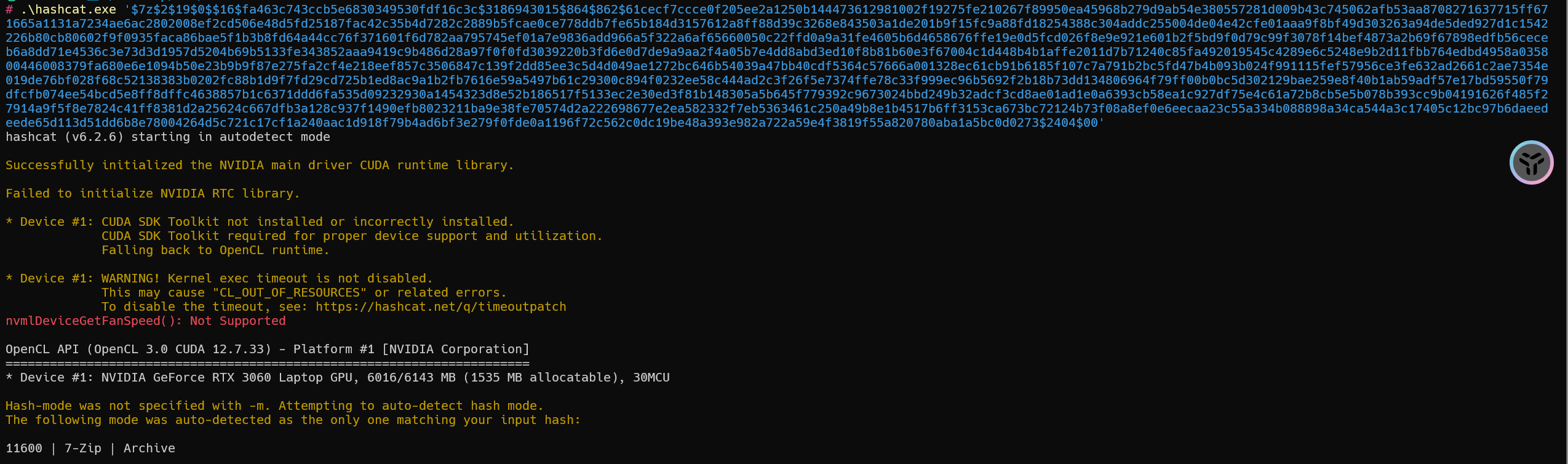Click the .\hashcat.exe command text
Screen dimensions: 1568x464
[x=68, y=9]
